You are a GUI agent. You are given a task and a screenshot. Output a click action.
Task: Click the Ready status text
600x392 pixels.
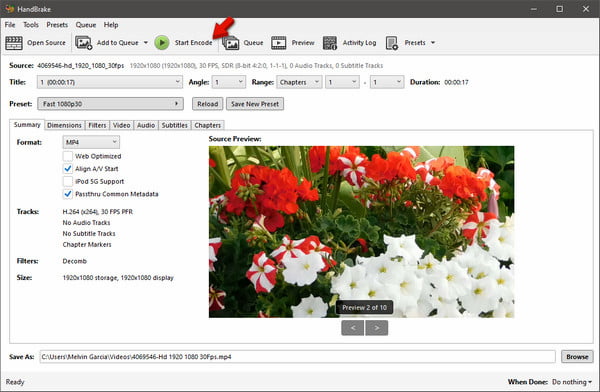(x=15, y=382)
